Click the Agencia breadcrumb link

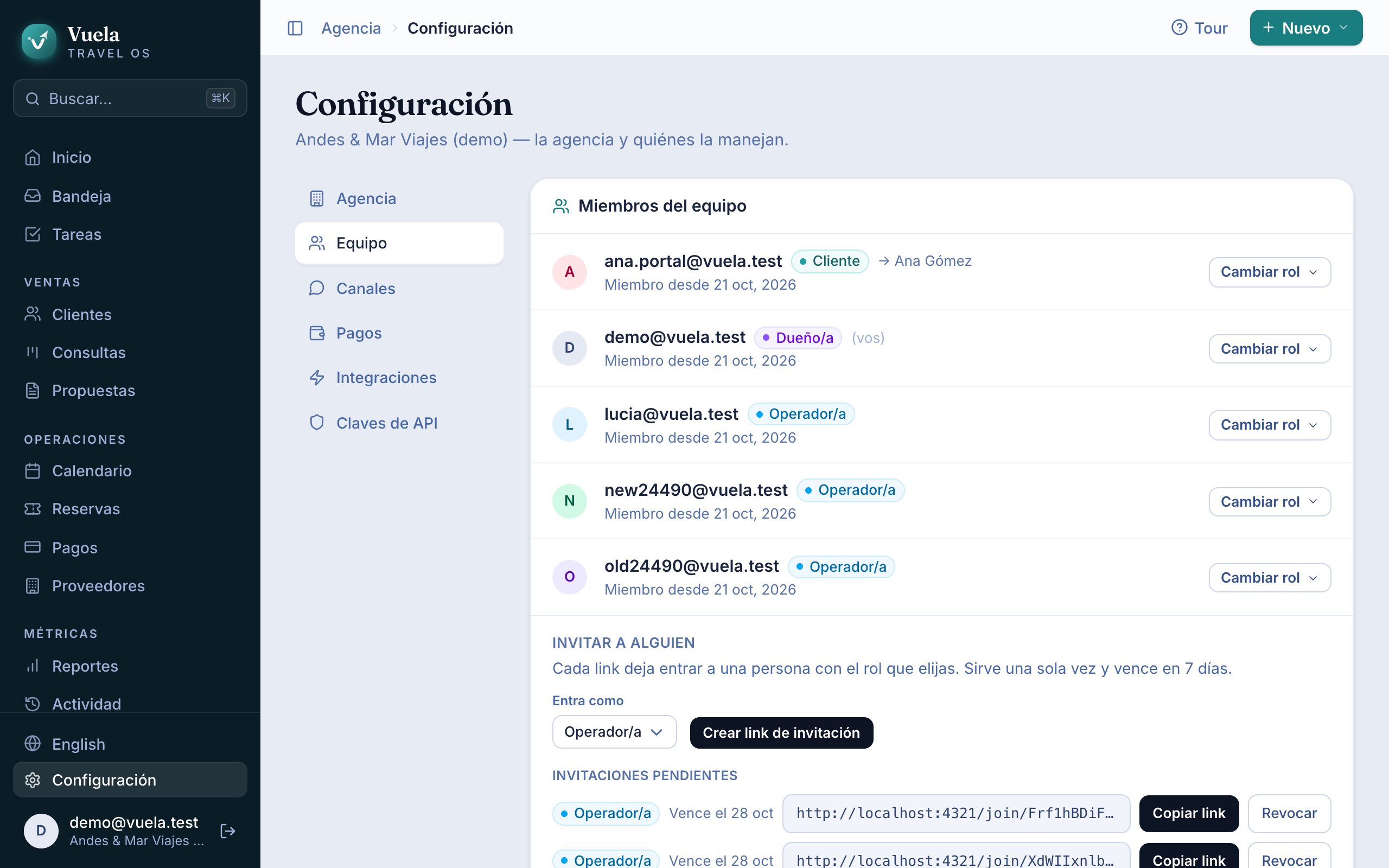coord(351,28)
